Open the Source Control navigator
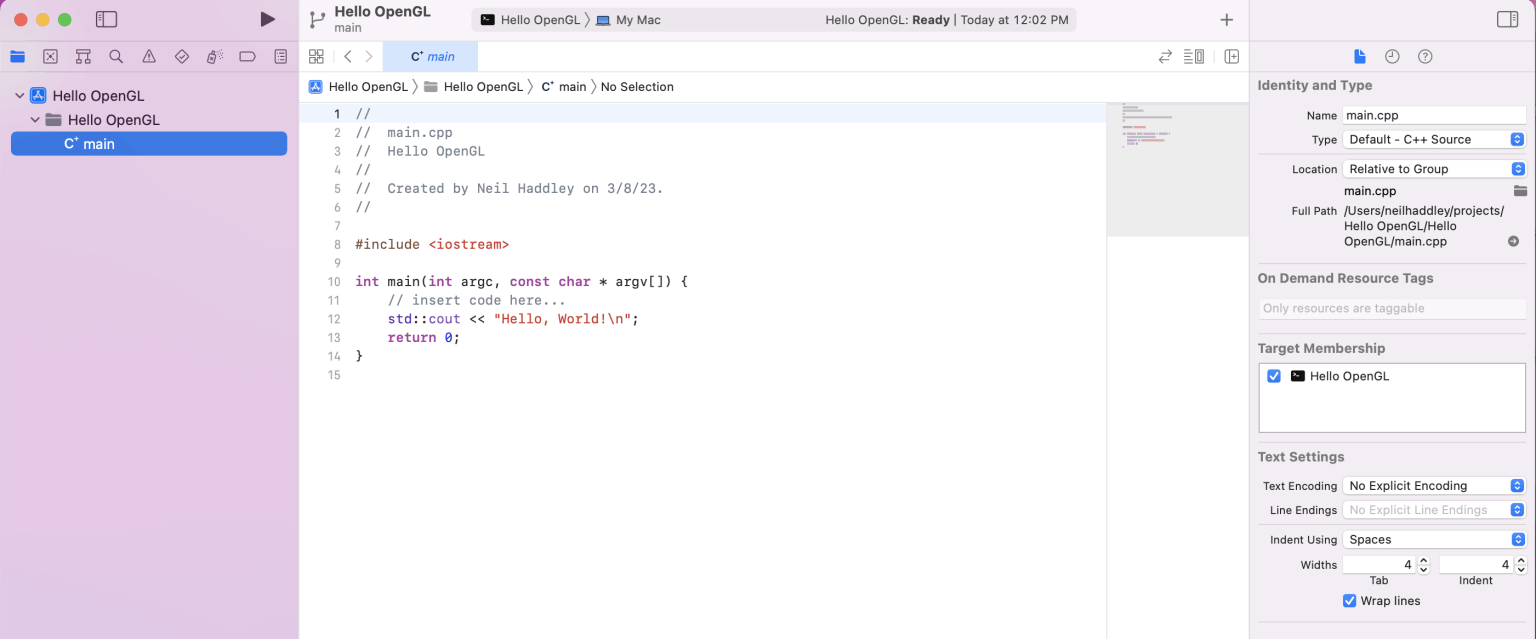Screen dimensions: 1536x639 (51, 57)
